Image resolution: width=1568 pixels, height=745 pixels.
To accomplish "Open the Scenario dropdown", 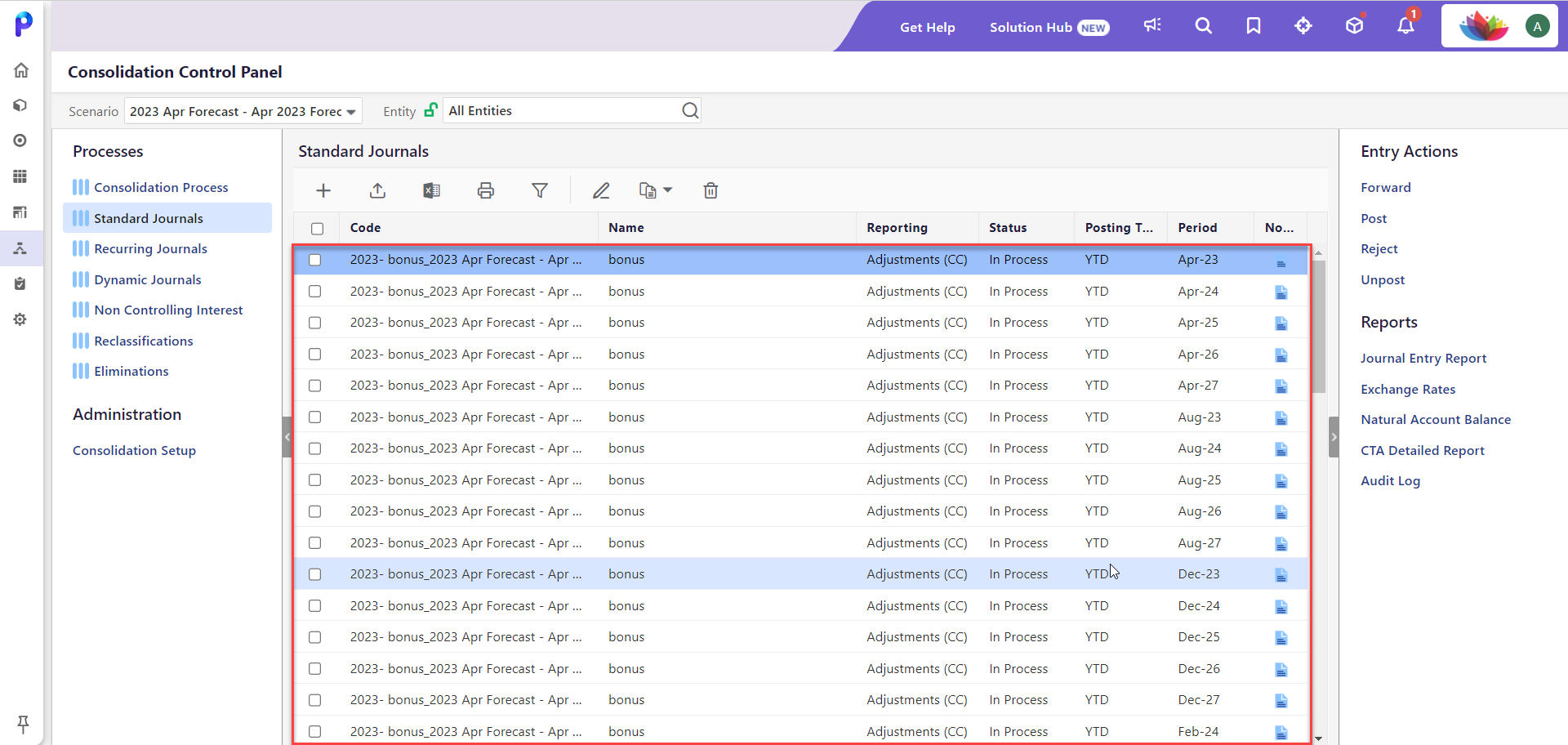I will click(243, 111).
